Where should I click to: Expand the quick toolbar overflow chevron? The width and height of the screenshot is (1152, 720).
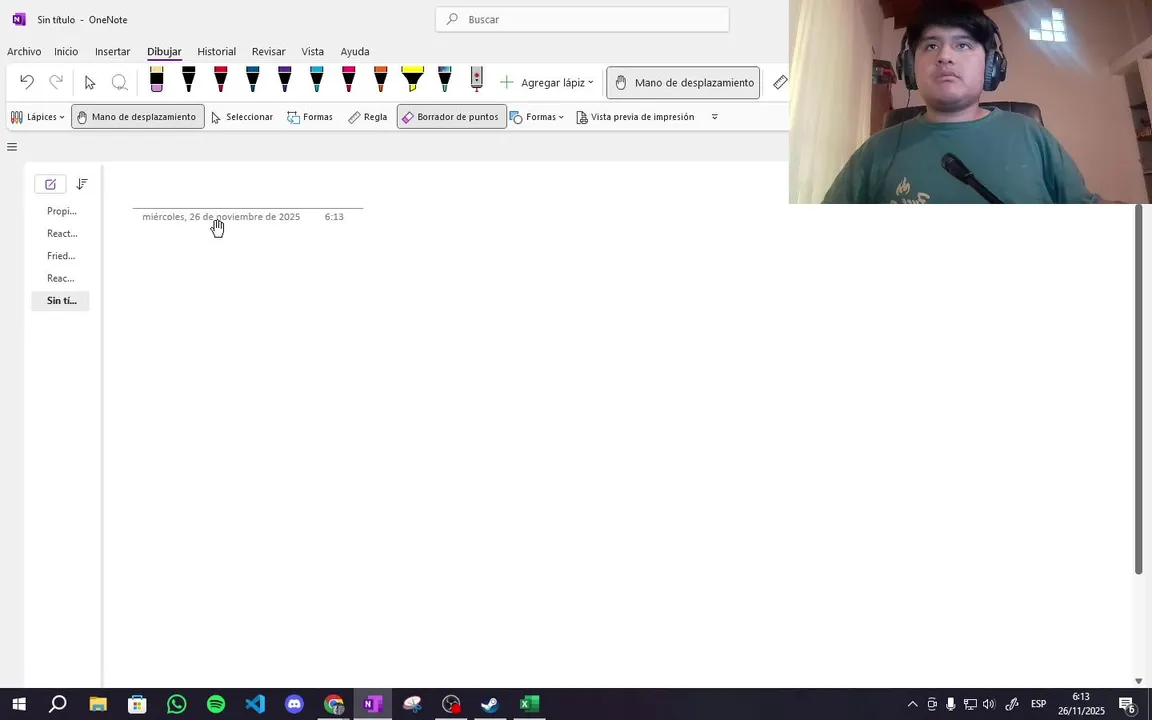[x=714, y=117]
